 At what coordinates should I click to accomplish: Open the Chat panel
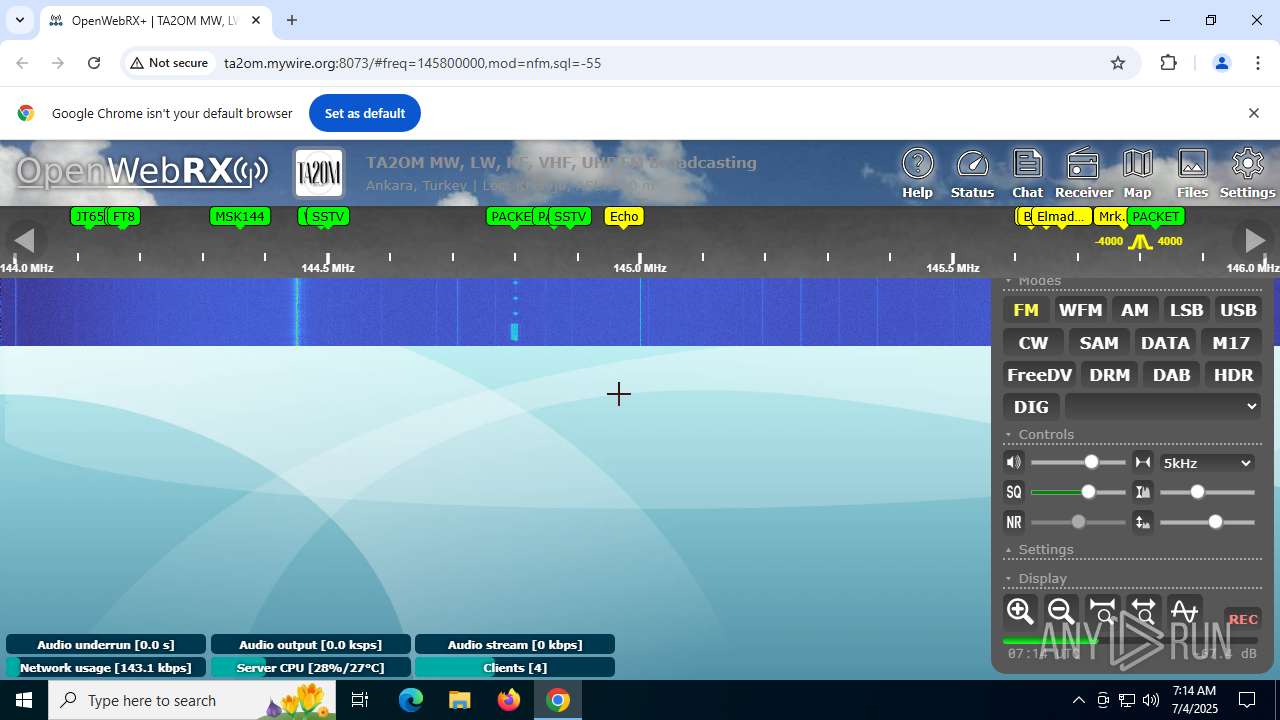(1027, 173)
